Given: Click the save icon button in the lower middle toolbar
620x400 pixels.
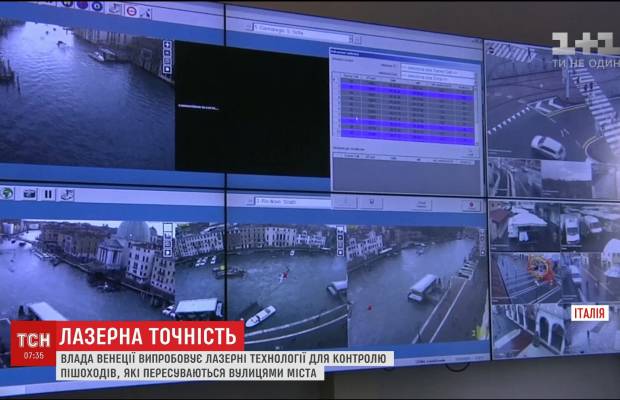Looking at the screenshot, I should click(371, 203).
